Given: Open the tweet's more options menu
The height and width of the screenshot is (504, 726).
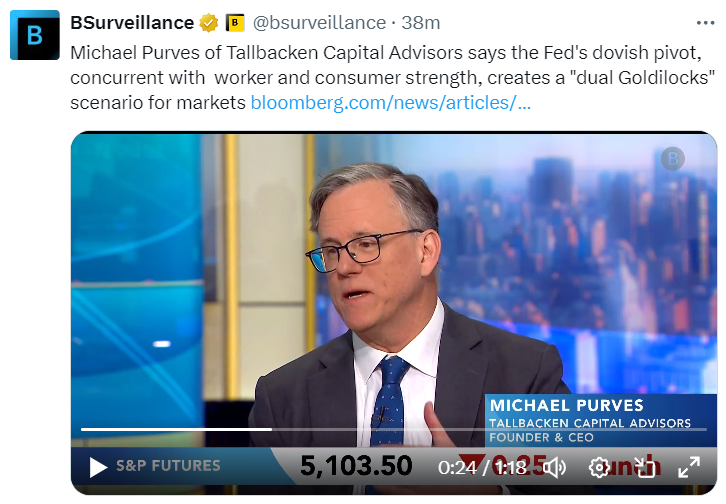Looking at the screenshot, I should (705, 22).
